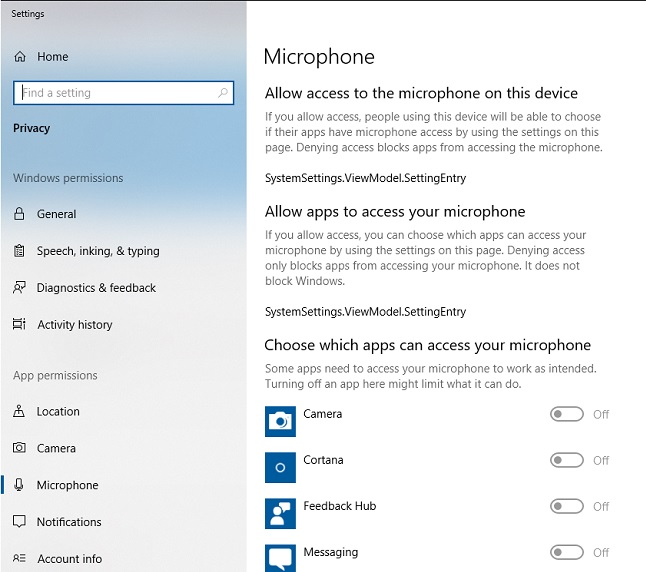Click the Home icon in sidebar
Screen dimensions: 646x572
(x=20, y=56)
